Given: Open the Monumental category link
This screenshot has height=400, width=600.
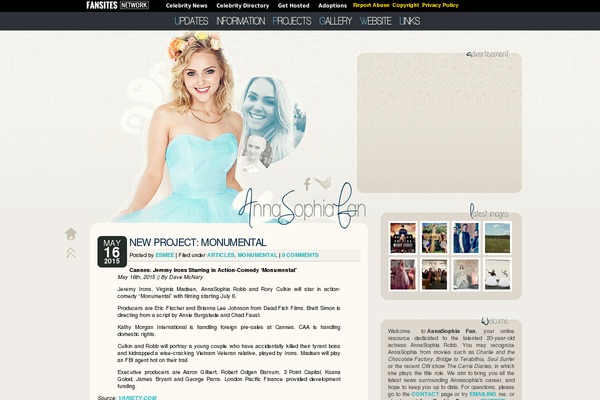Looking at the screenshot, I should (257, 255).
